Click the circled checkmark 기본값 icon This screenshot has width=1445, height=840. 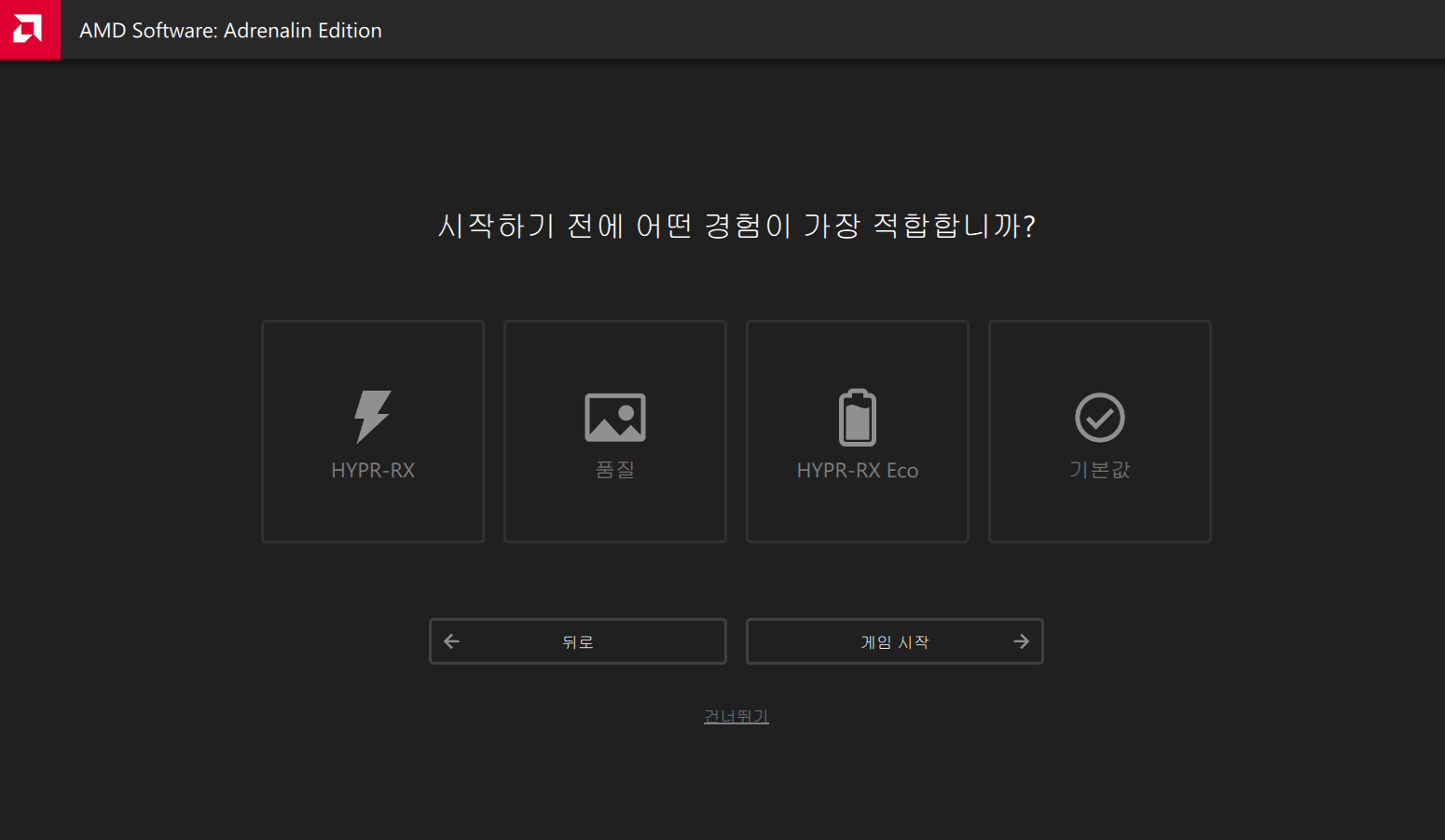[1100, 417]
